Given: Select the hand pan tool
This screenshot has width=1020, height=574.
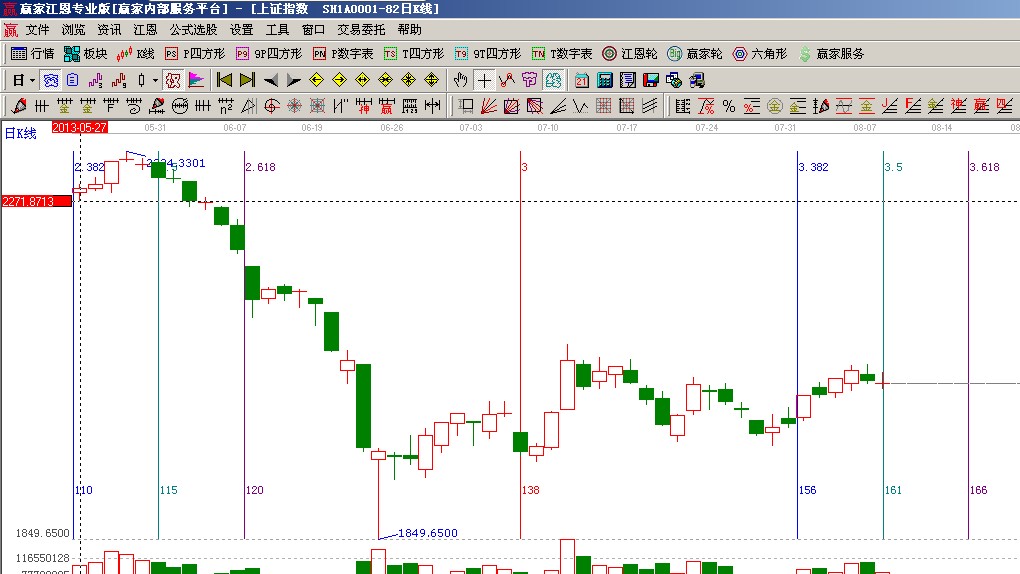Looking at the screenshot, I should pyautogui.click(x=461, y=80).
